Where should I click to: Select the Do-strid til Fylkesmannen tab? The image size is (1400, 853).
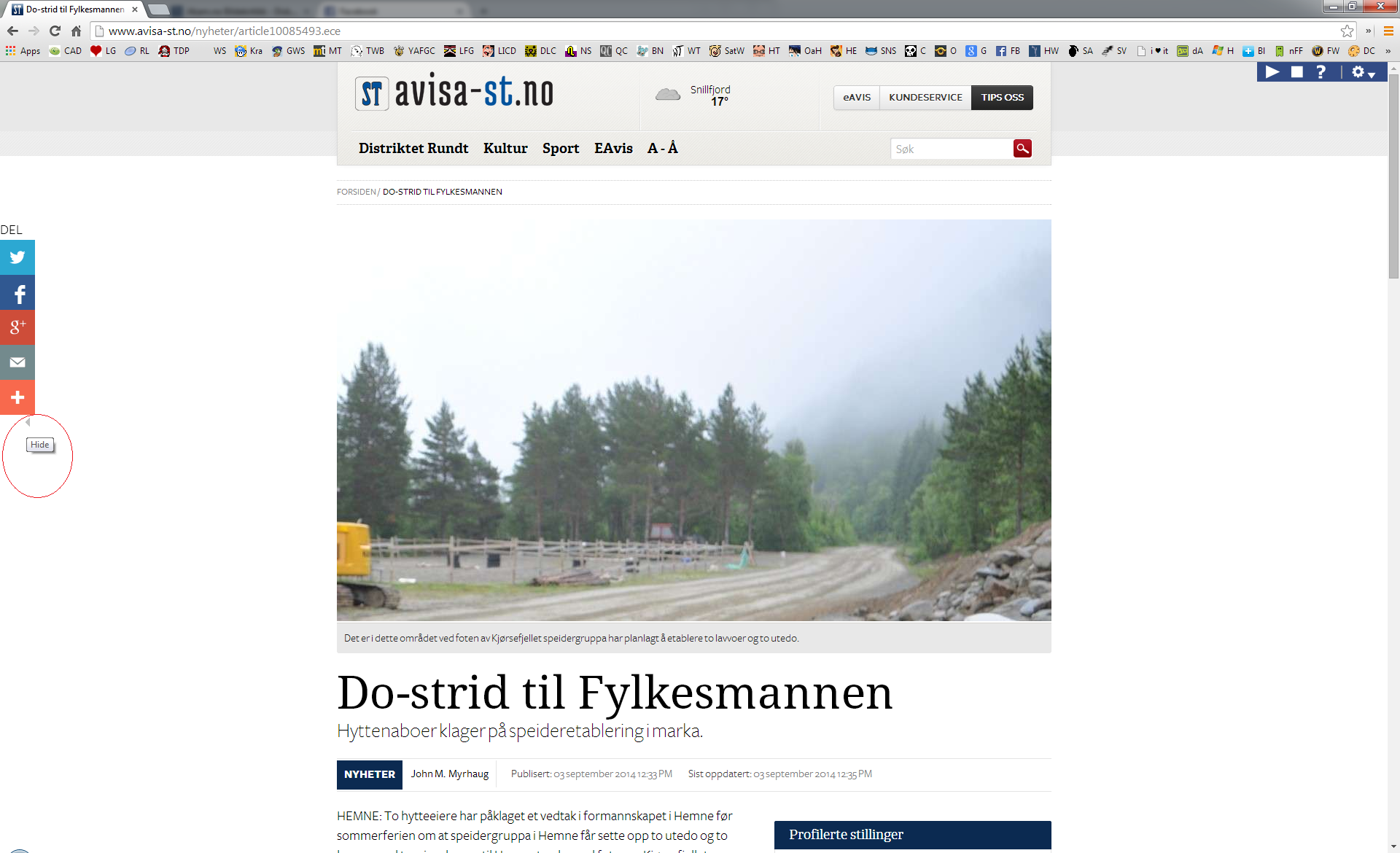[73, 9]
